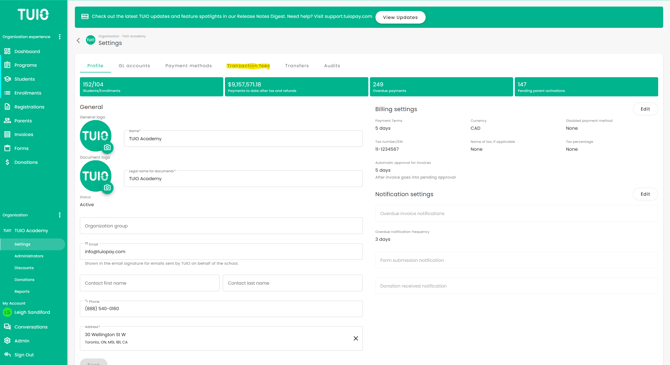Image resolution: width=670 pixels, height=365 pixels.
Task: Click the Donation received notification field
Action: click(516, 286)
